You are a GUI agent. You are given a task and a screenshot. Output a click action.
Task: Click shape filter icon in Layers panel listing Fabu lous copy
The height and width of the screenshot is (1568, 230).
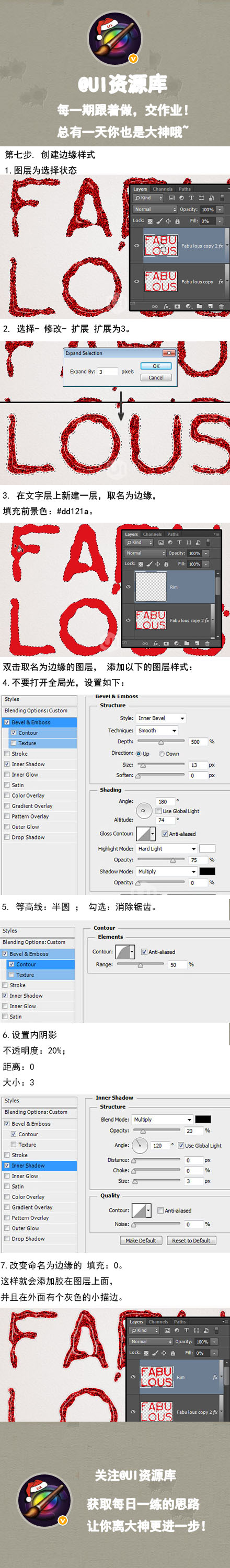click(x=201, y=199)
